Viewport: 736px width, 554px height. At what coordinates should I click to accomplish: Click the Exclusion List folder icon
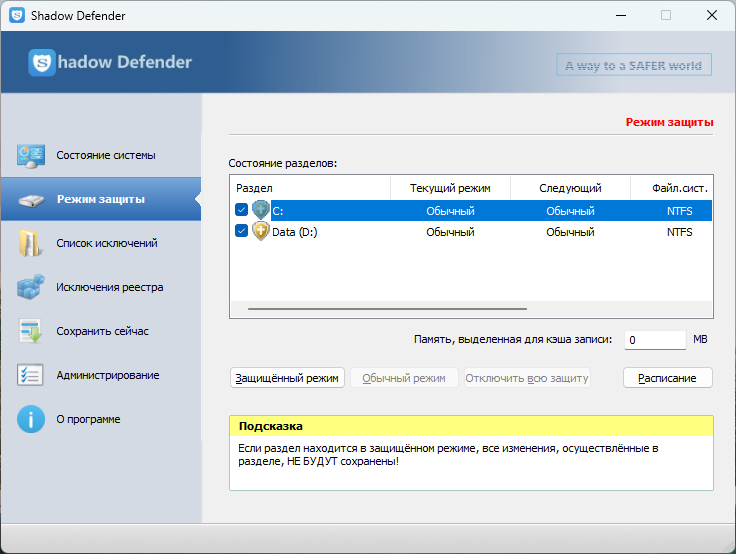(31, 243)
